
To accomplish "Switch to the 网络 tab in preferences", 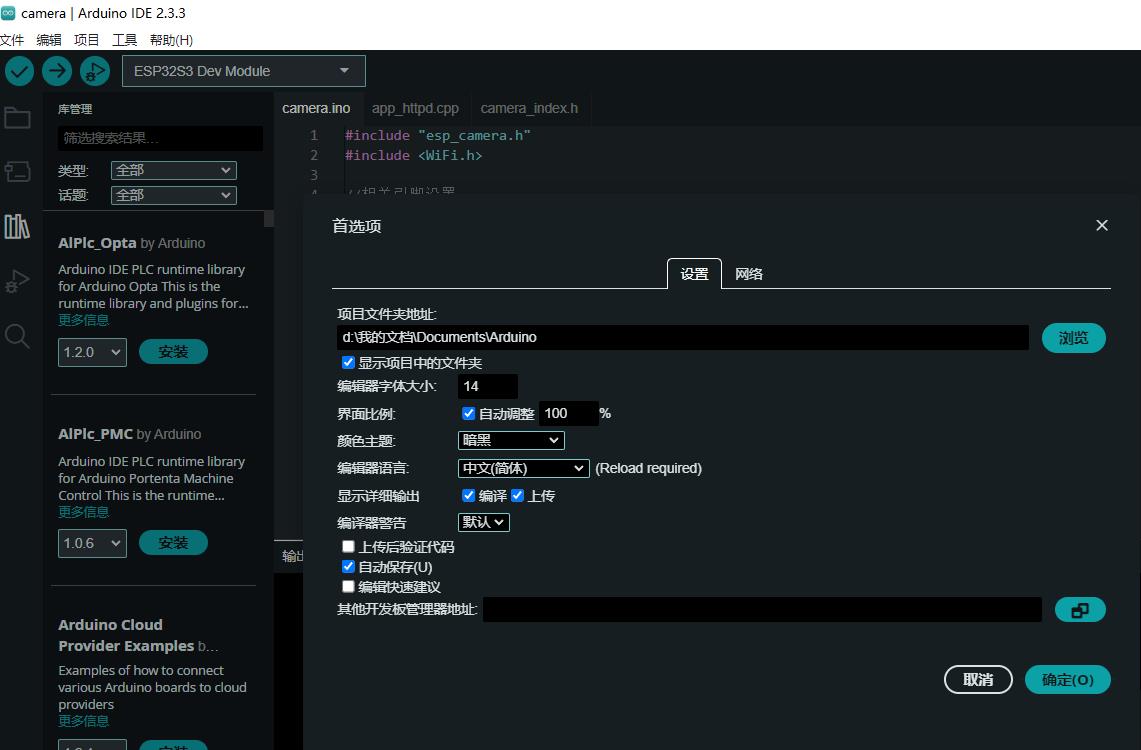I will (749, 274).
